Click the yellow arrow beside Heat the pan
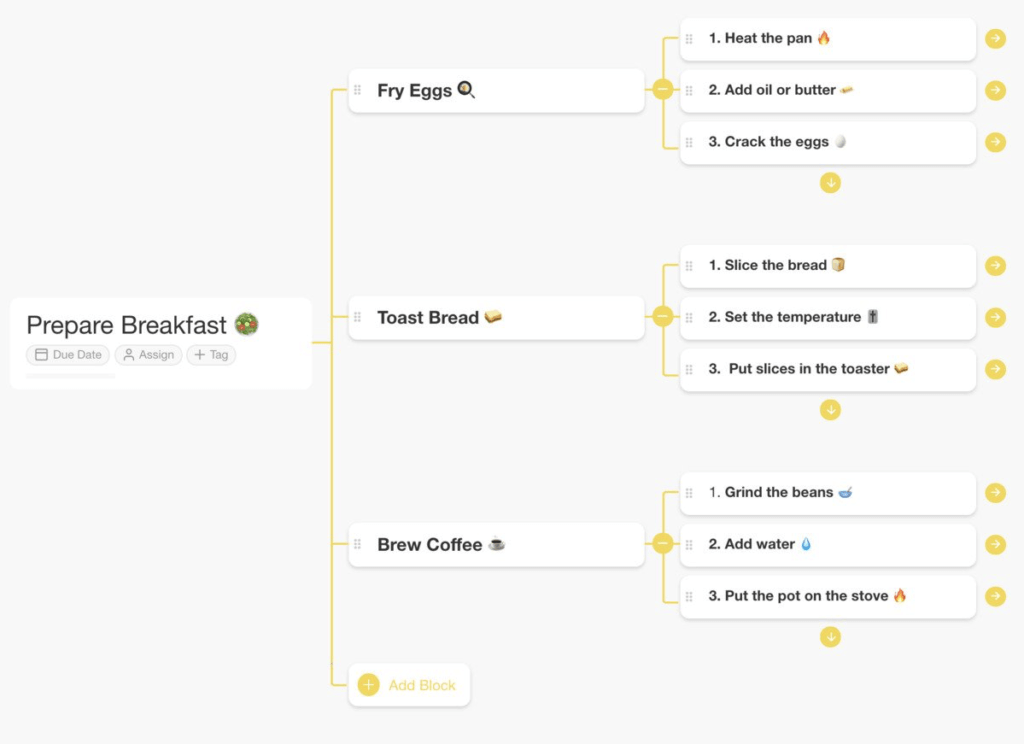Image resolution: width=1024 pixels, height=744 pixels. pyautogui.click(x=996, y=38)
